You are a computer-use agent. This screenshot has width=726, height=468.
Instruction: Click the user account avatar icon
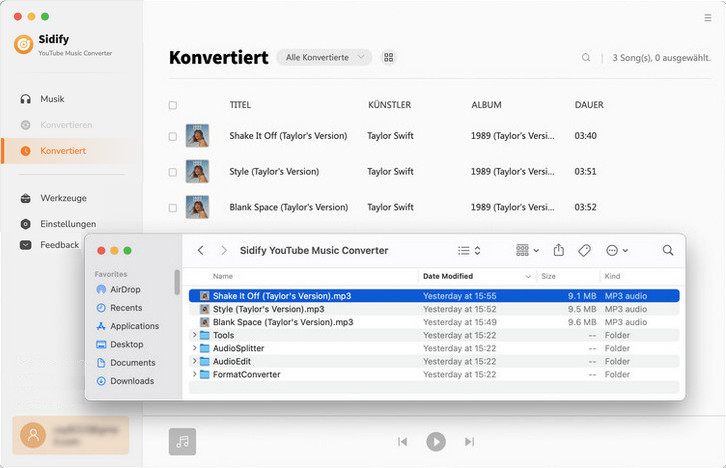click(x=33, y=435)
